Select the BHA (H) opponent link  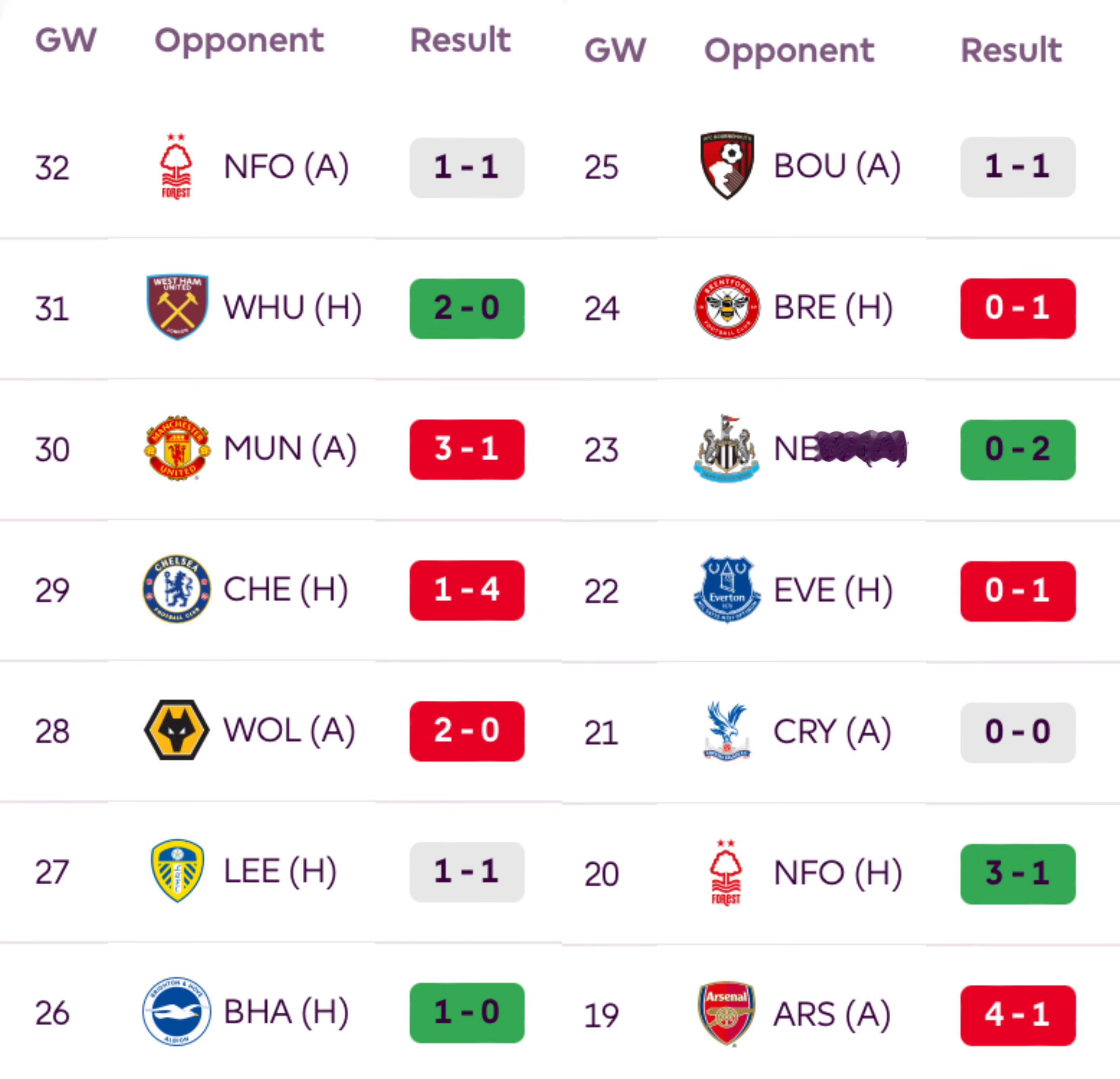click(x=286, y=1012)
